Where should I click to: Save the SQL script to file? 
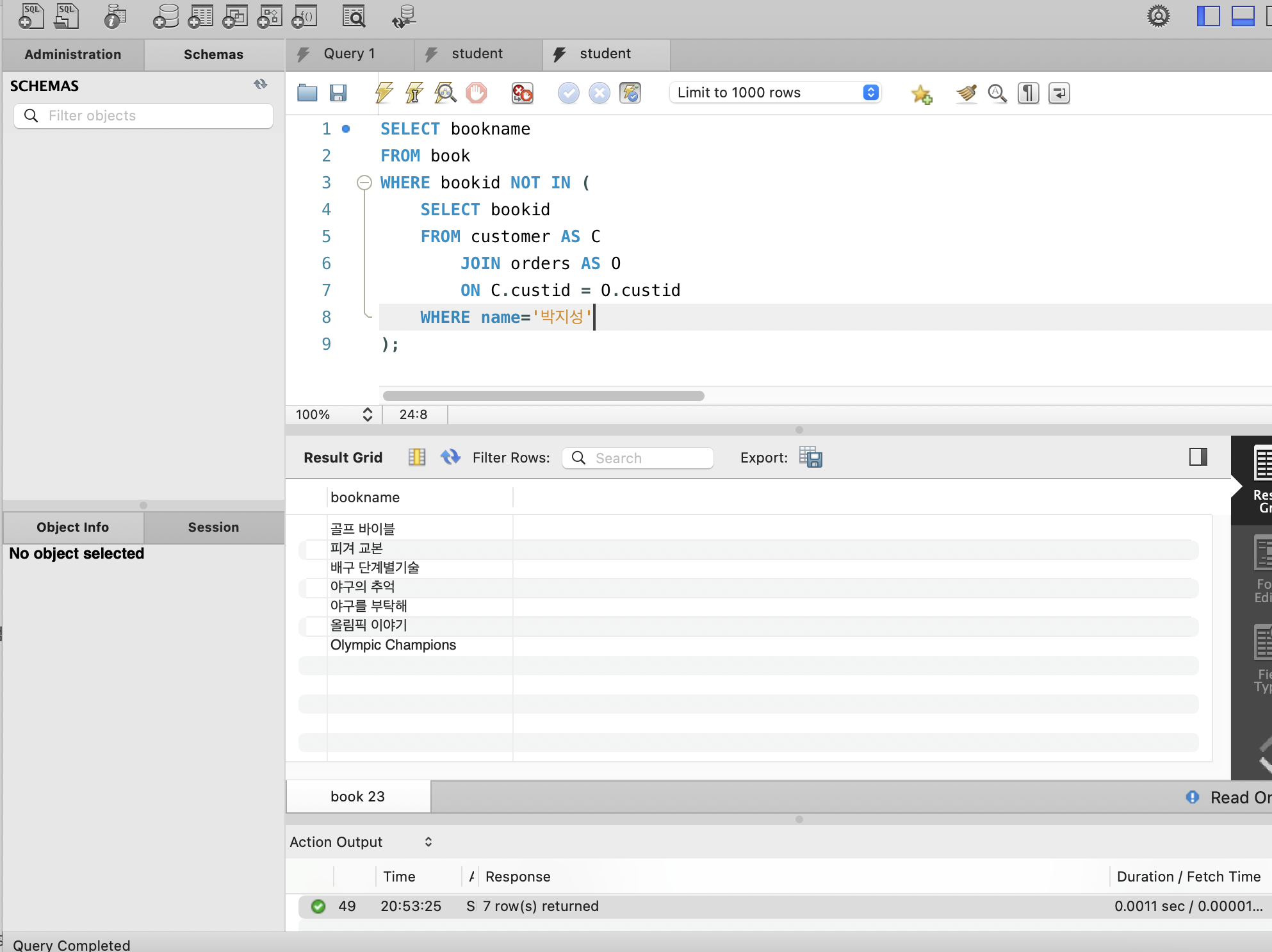[x=338, y=93]
